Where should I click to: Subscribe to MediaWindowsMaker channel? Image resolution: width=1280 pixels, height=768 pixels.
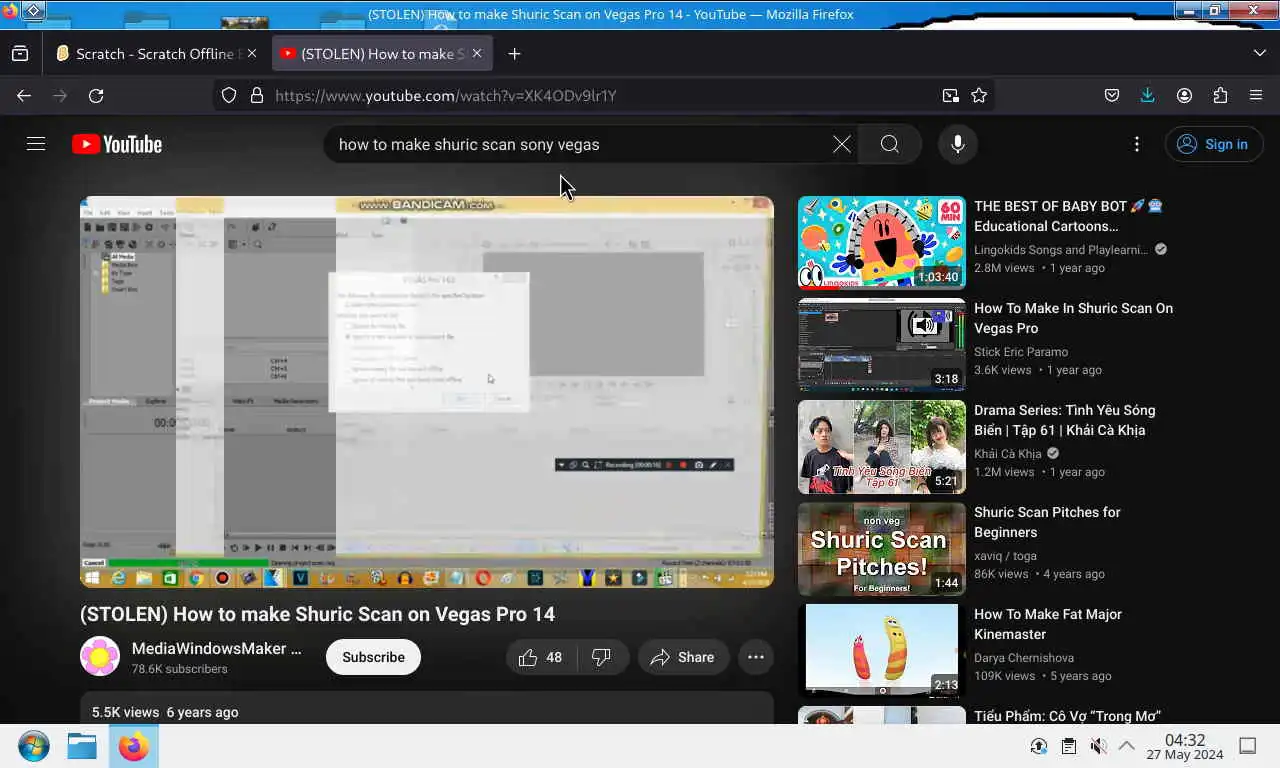(373, 657)
